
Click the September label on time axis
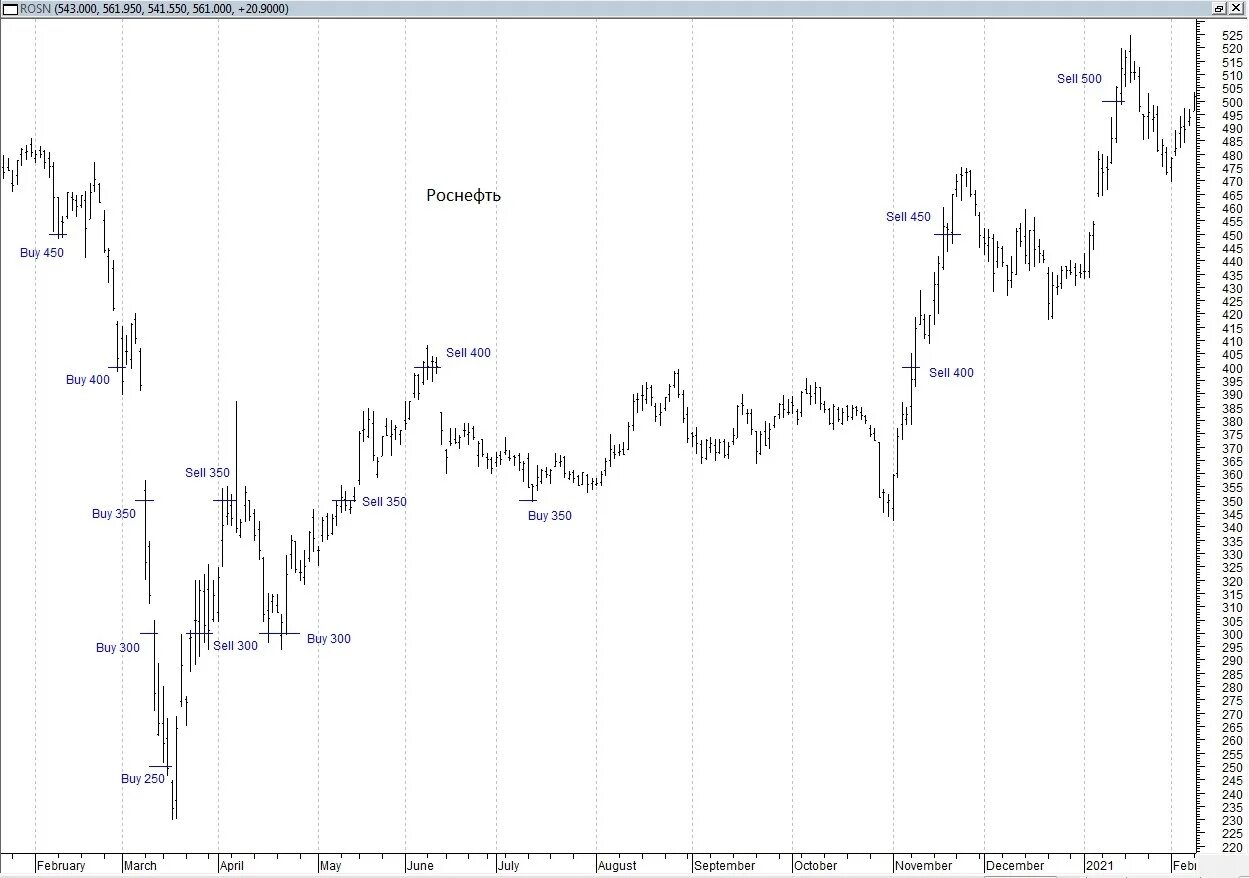(x=725, y=866)
